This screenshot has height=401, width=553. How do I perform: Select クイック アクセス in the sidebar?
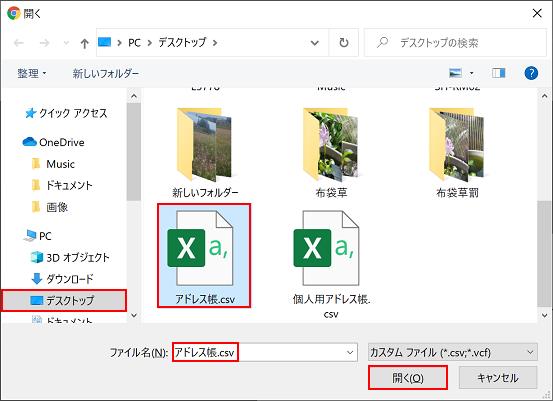click(66, 113)
